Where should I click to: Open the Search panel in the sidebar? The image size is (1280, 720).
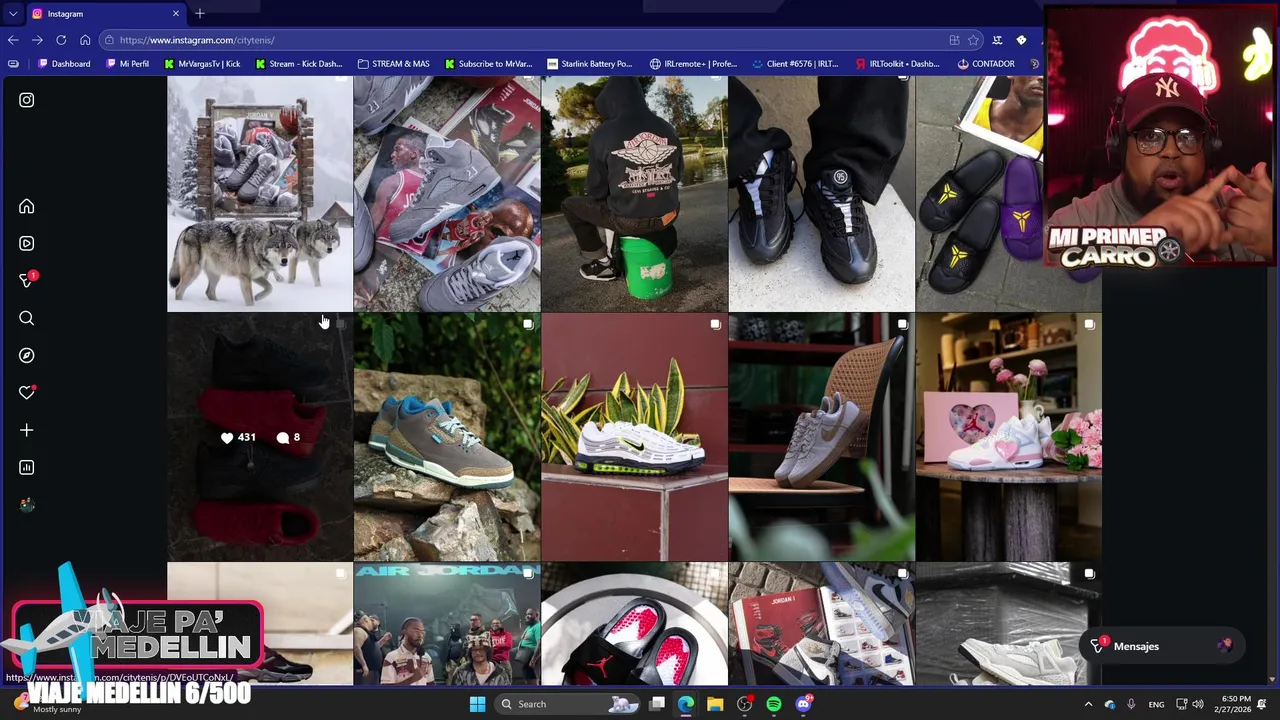click(27, 318)
